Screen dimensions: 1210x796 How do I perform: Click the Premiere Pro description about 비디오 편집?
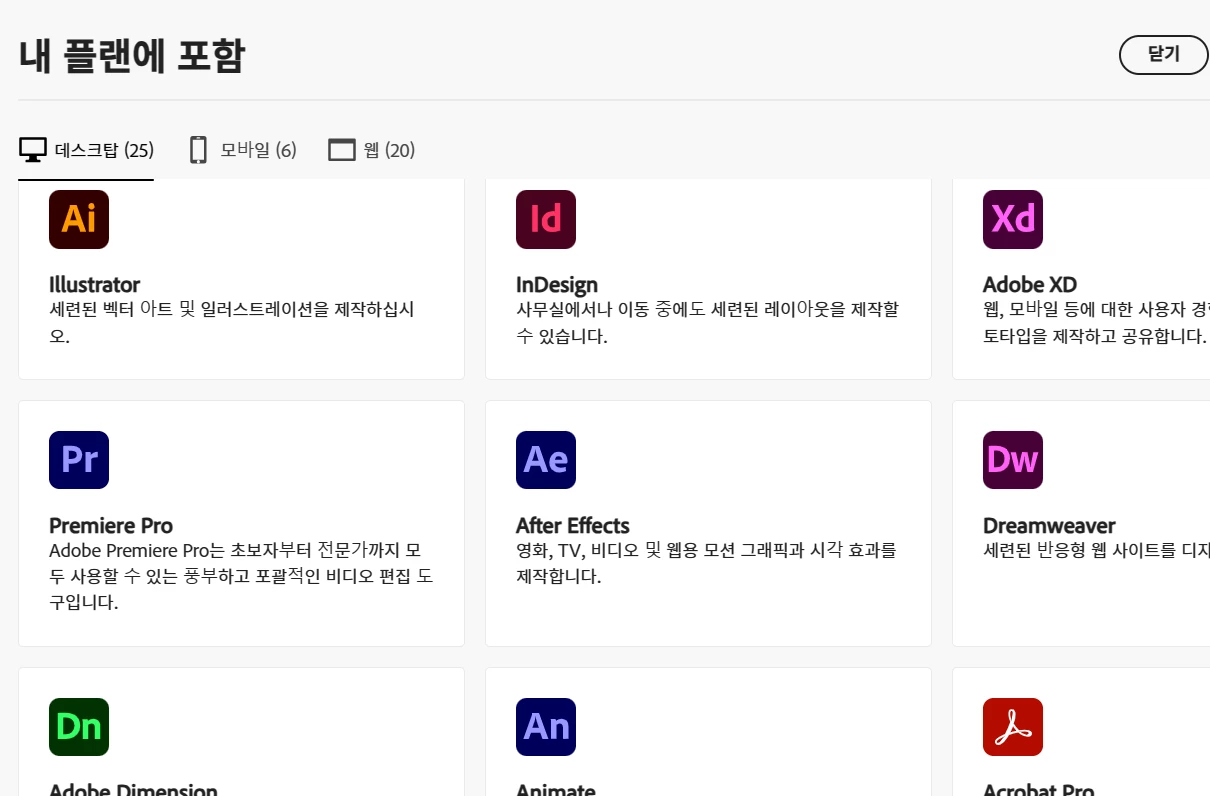click(241, 576)
